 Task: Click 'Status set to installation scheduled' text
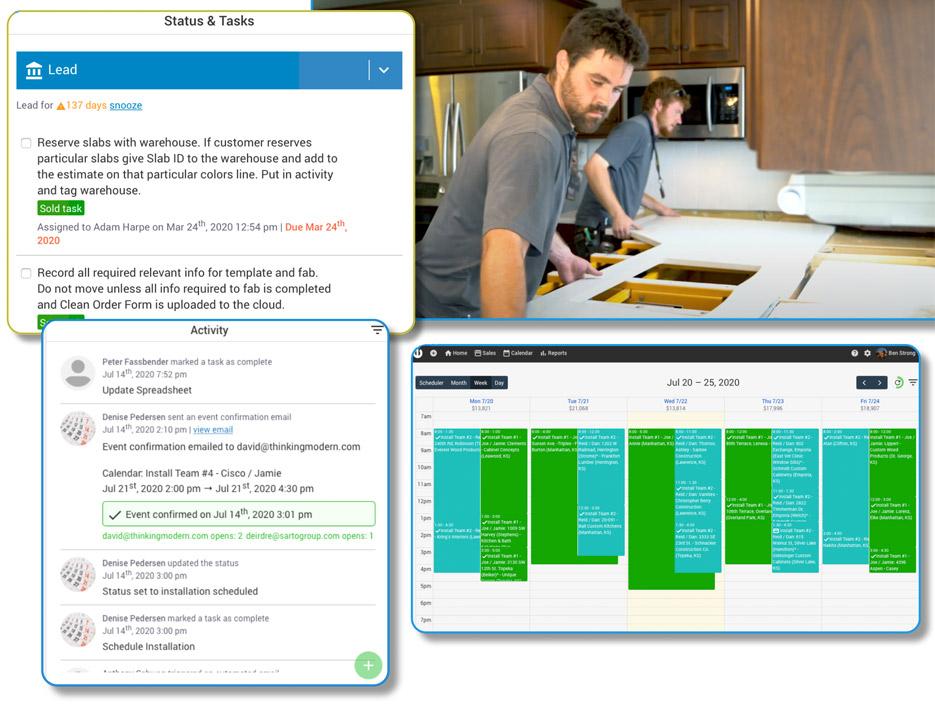(180, 591)
